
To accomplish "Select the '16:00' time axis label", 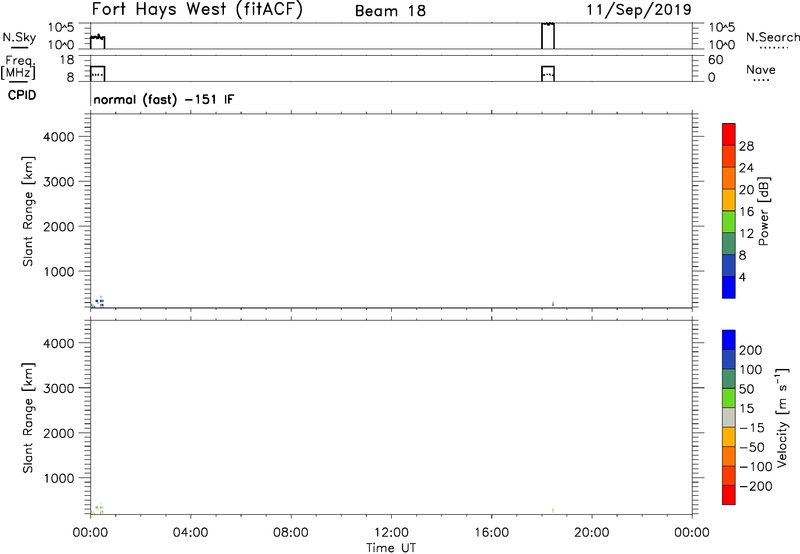I will [x=491, y=533].
